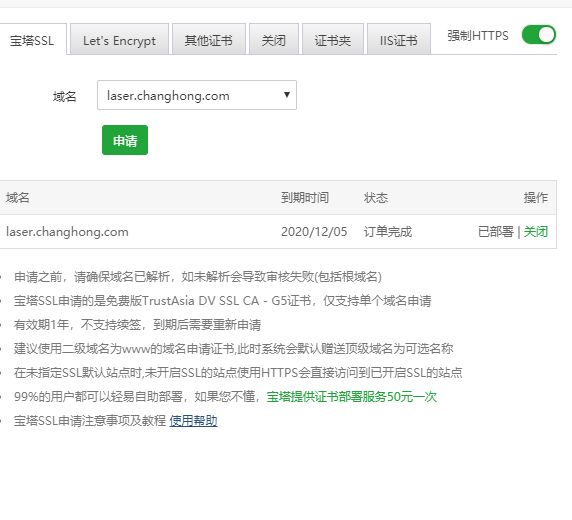This screenshot has height=520, width=572.
Task: Click the 到期时间 column header
Action: coord(305,197)
